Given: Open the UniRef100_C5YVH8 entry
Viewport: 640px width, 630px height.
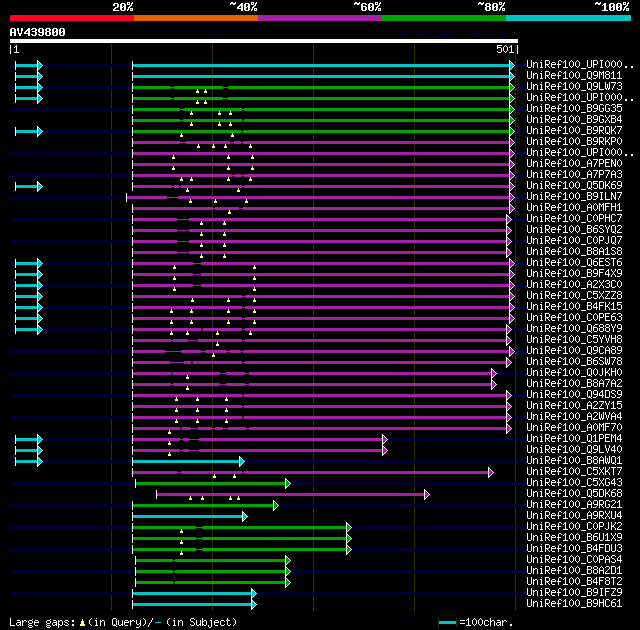Looking at the screenshot, I should click(x=574, y=340).
